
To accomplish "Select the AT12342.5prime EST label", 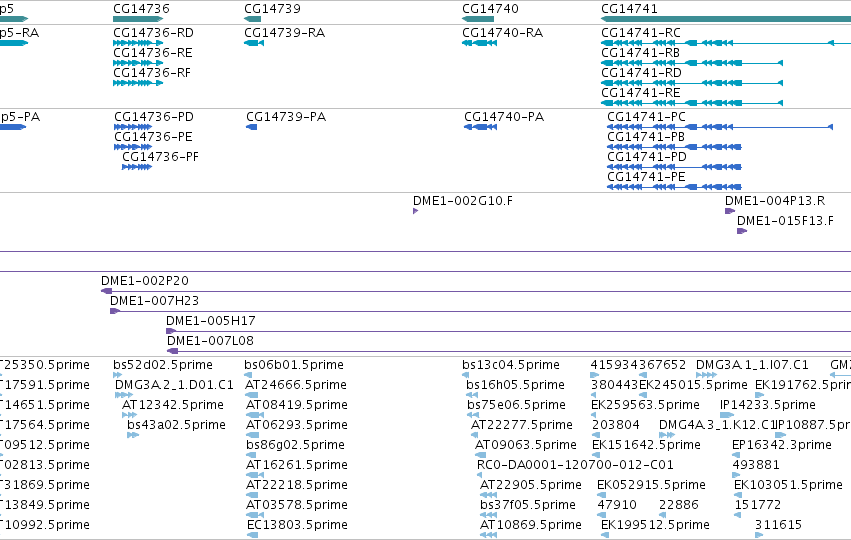I will 173,405.
